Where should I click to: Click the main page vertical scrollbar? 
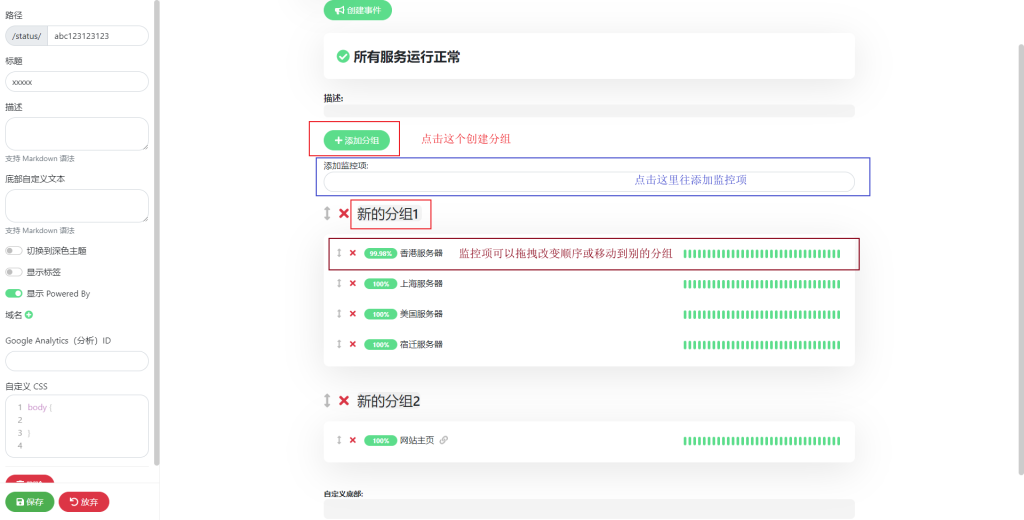[x=1021, y=259]
